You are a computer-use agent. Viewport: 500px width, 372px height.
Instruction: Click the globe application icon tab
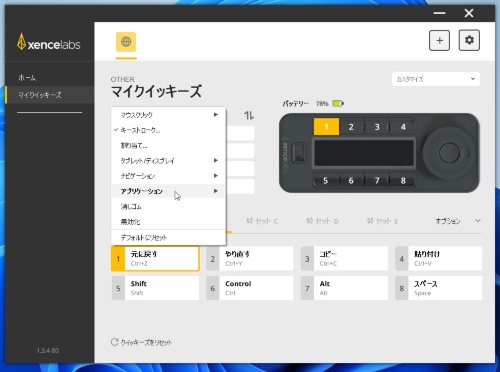pos(126,42)
